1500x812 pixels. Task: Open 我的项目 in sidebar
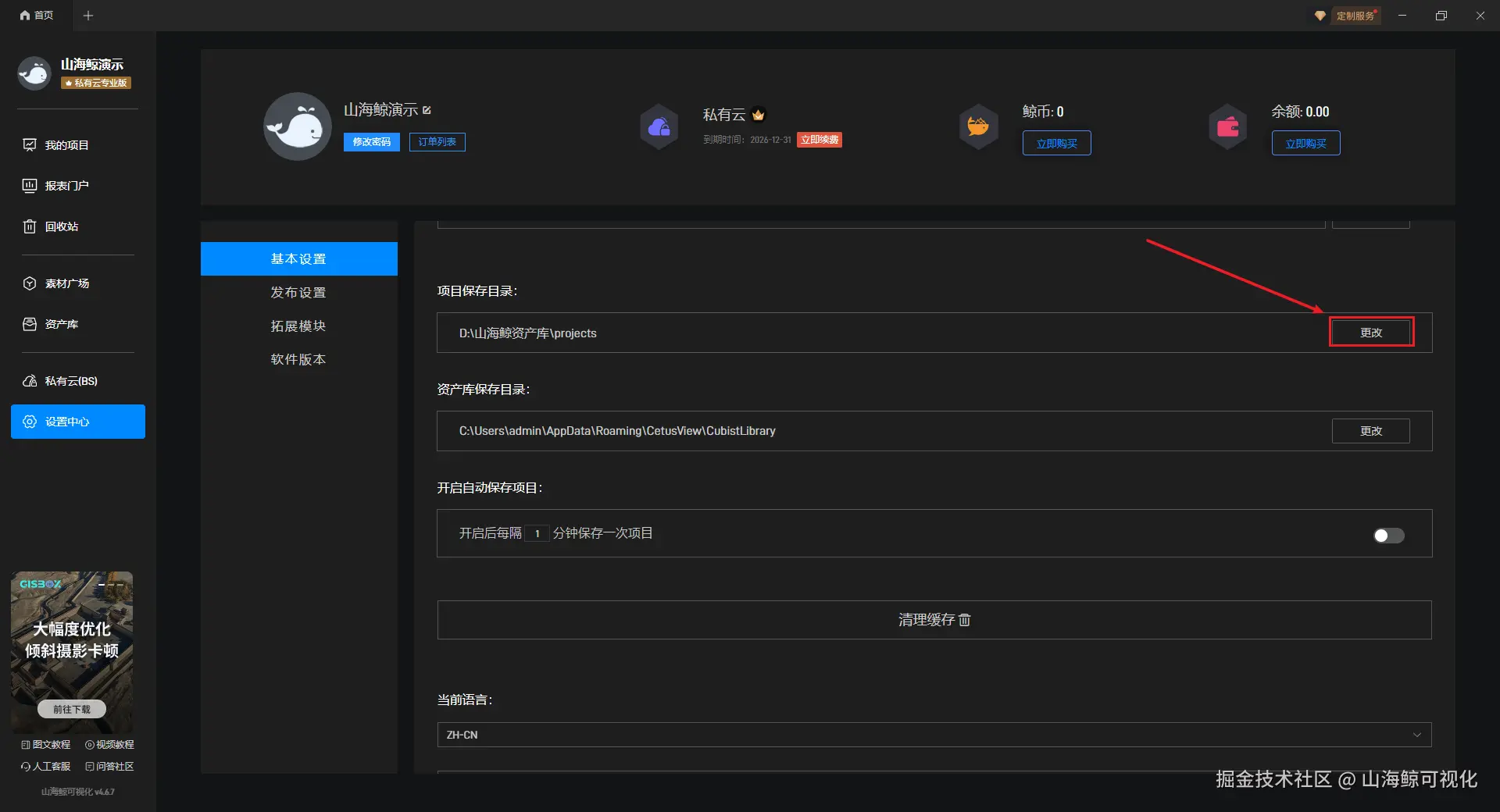click(56, 145)
